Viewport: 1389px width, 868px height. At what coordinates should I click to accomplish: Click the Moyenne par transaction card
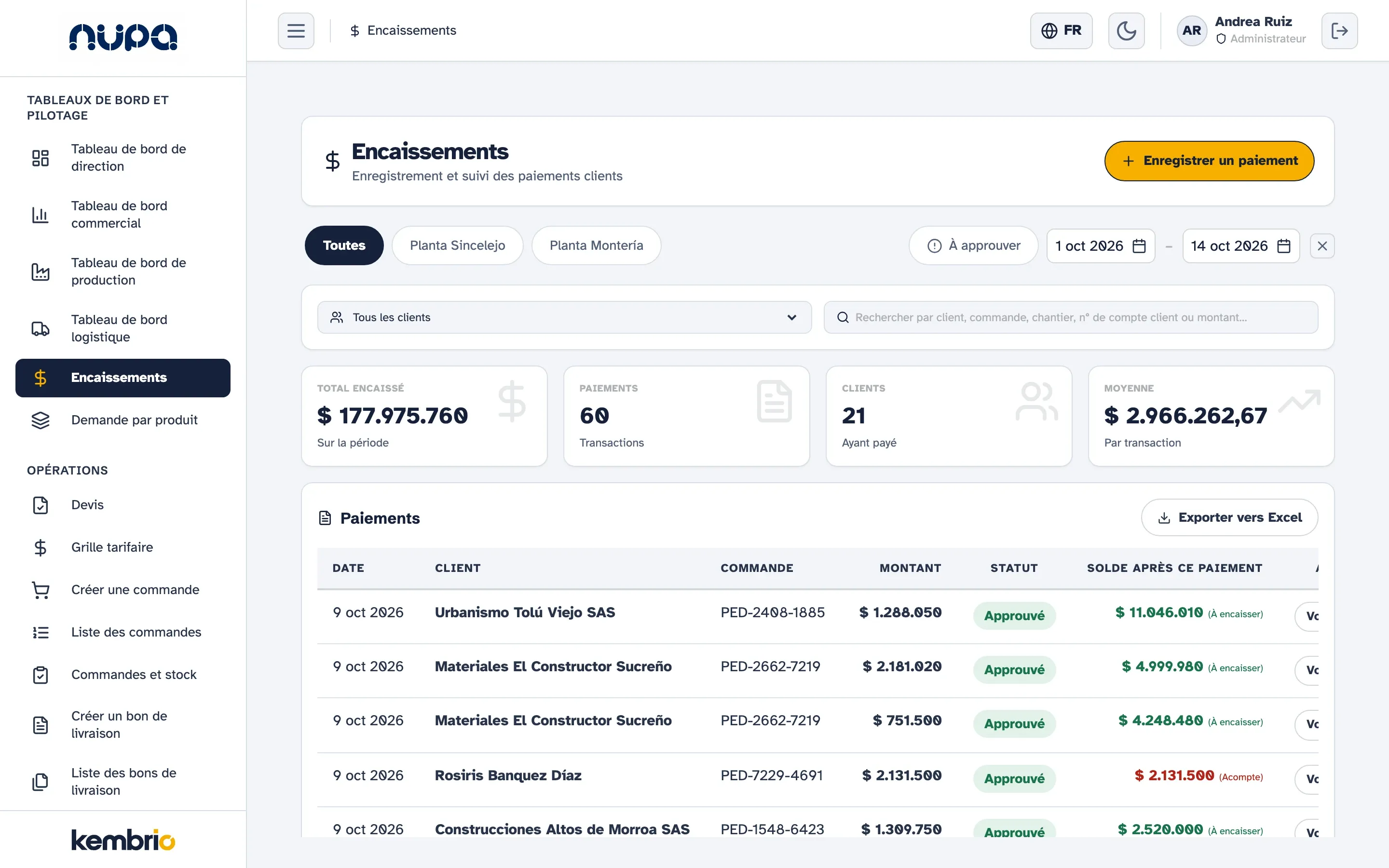pos(1211,416)
